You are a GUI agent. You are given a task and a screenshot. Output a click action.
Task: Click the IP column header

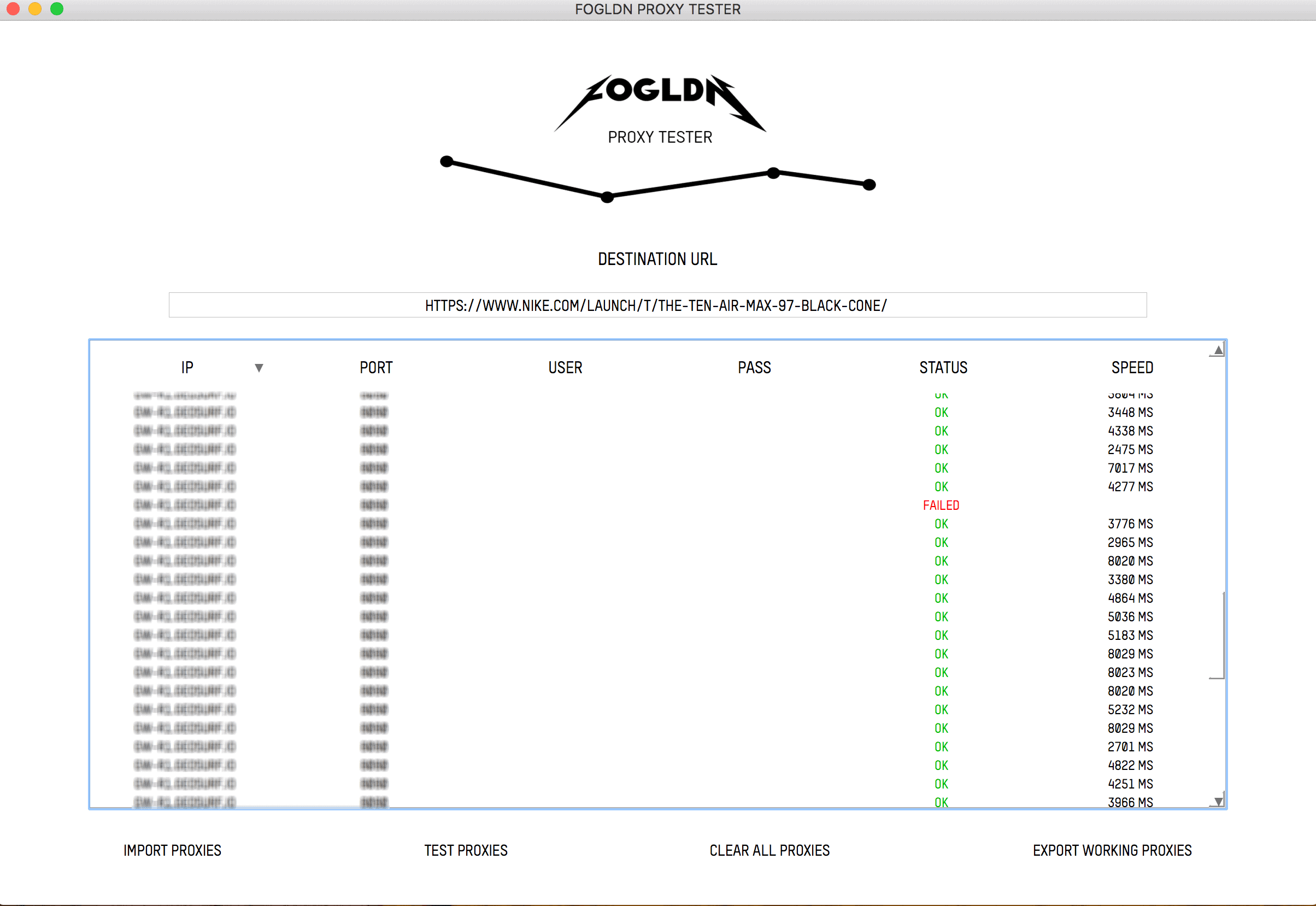(187, 368)
